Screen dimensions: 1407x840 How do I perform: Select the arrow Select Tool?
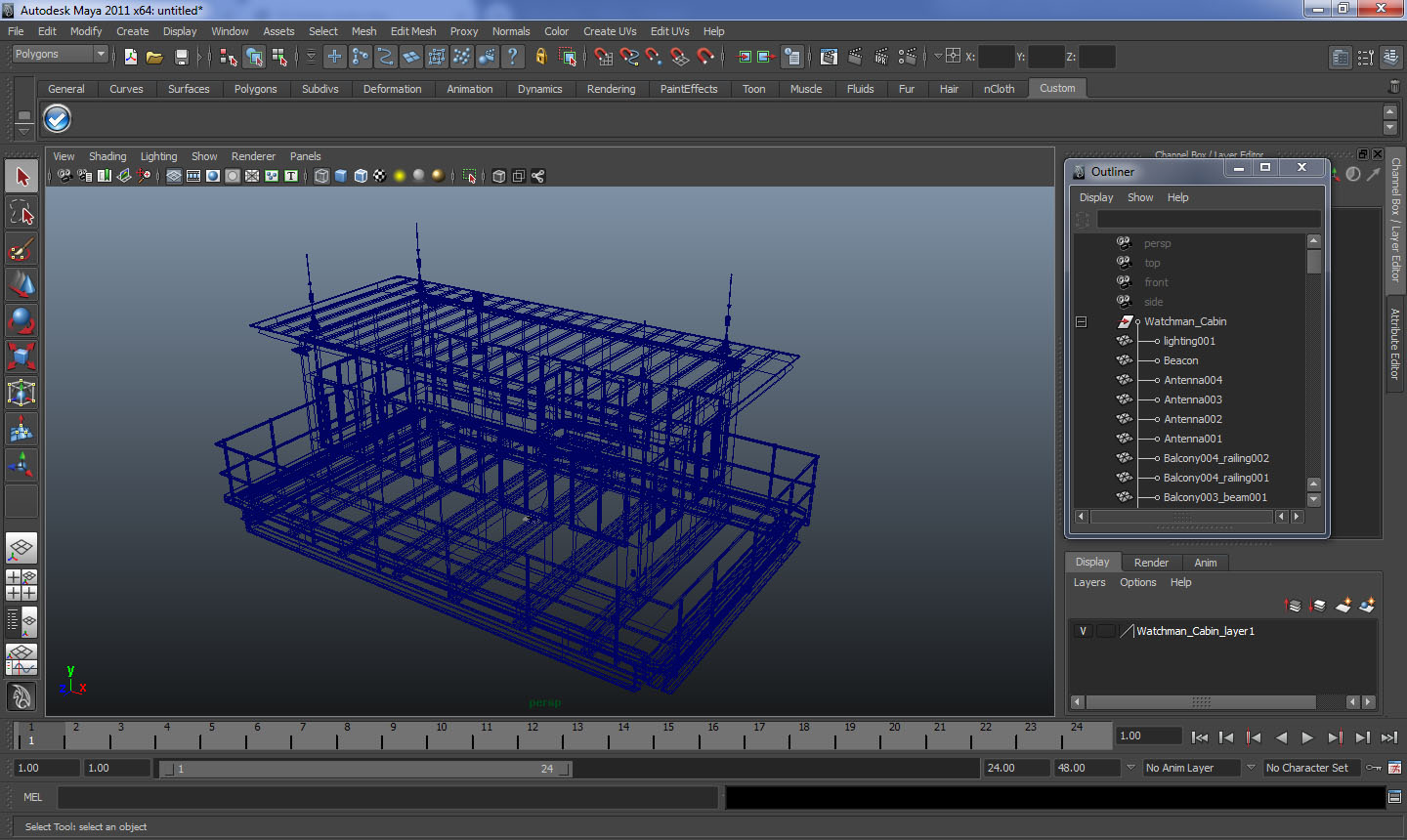point(21,177)
